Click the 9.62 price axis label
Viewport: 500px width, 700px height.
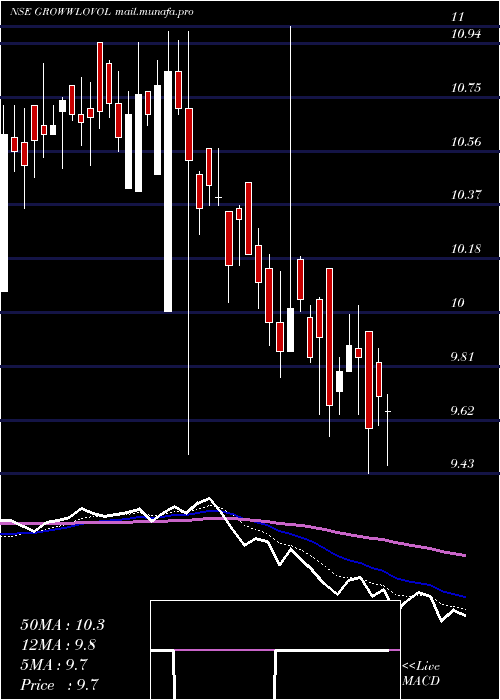coord(462,410)
